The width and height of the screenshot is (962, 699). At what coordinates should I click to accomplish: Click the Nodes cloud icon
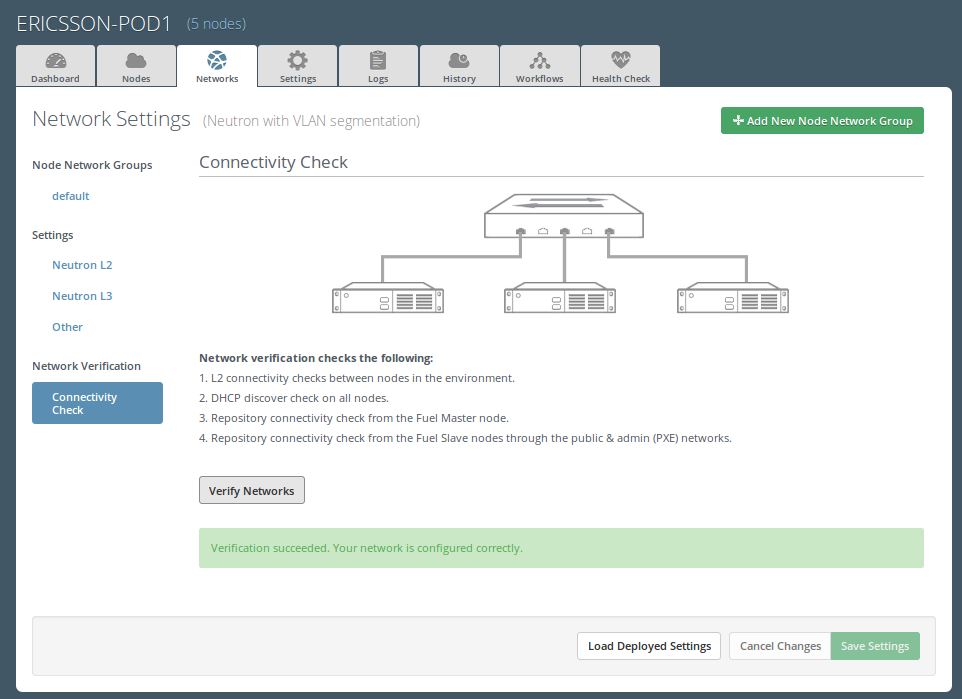(136, 60)
